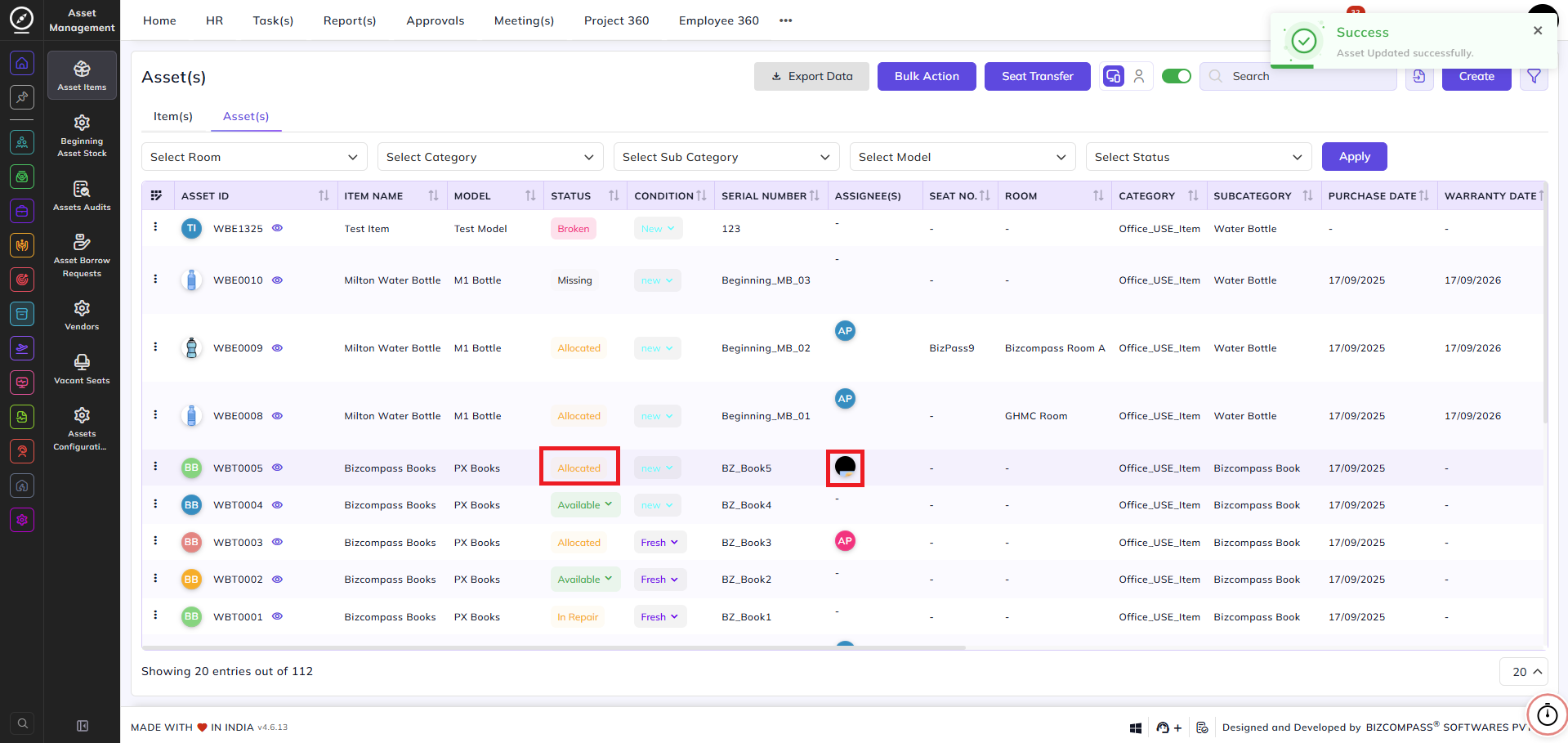Viewport: 1568px width, 743px height.
Task: Expand the Select Room dropdown
Action: [254, 157]
